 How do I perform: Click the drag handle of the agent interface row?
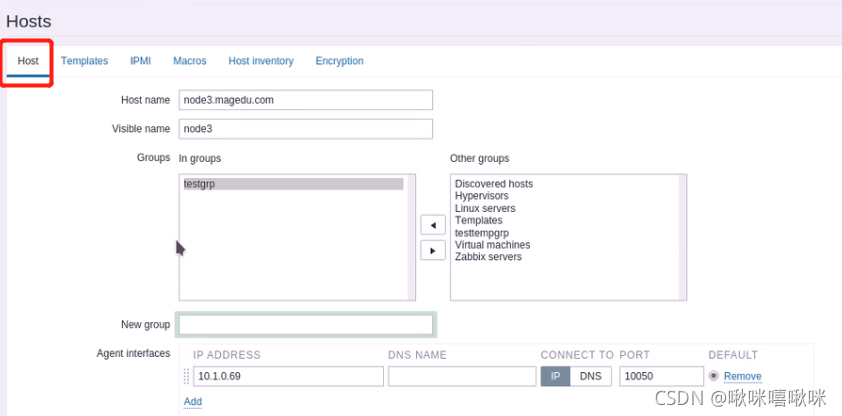[x=186, y=376]
